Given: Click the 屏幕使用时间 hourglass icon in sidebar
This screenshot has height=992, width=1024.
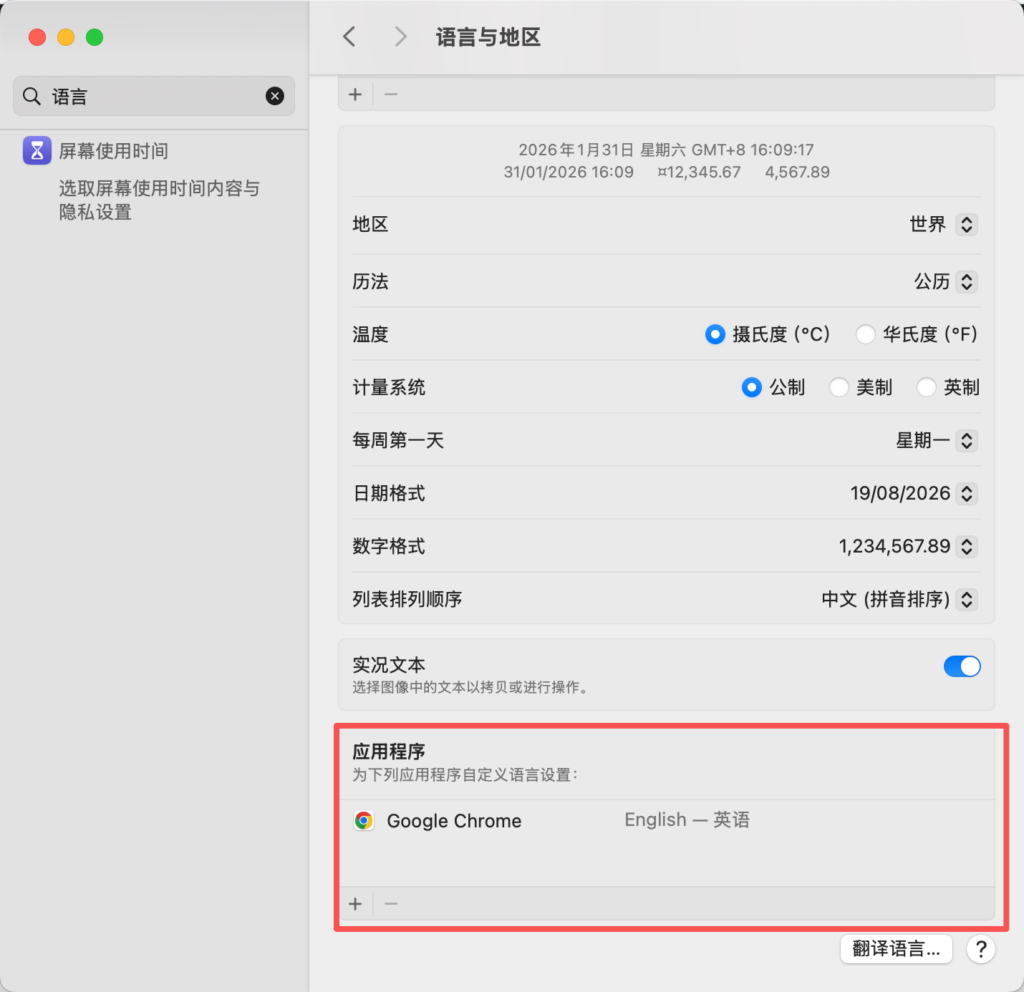Looking at the screenshot, I should click(35, 150).
